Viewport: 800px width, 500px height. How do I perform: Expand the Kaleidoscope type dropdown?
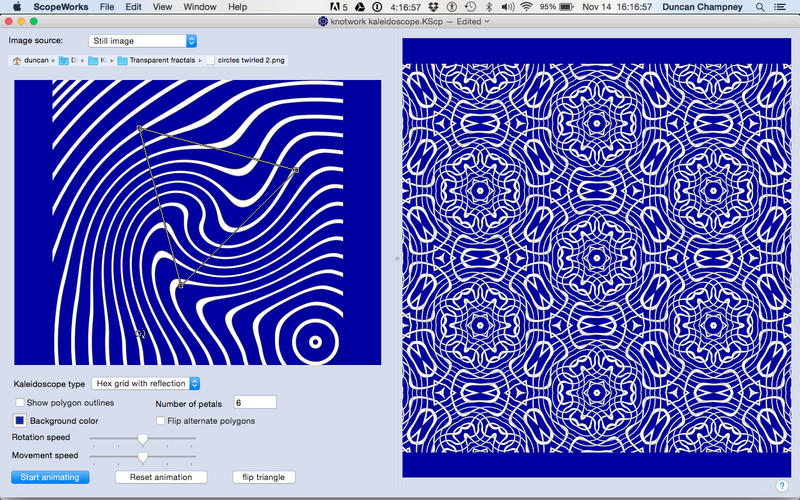[x=146, y=383]
